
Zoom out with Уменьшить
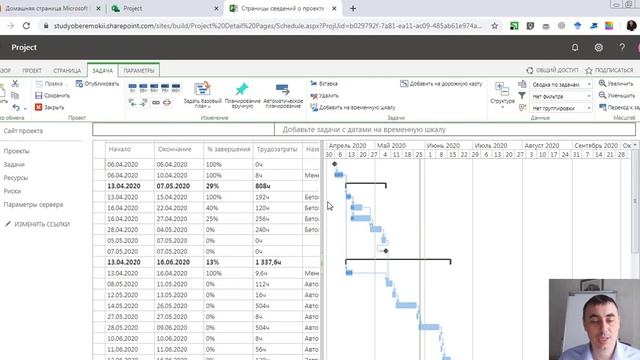(617, 96)
